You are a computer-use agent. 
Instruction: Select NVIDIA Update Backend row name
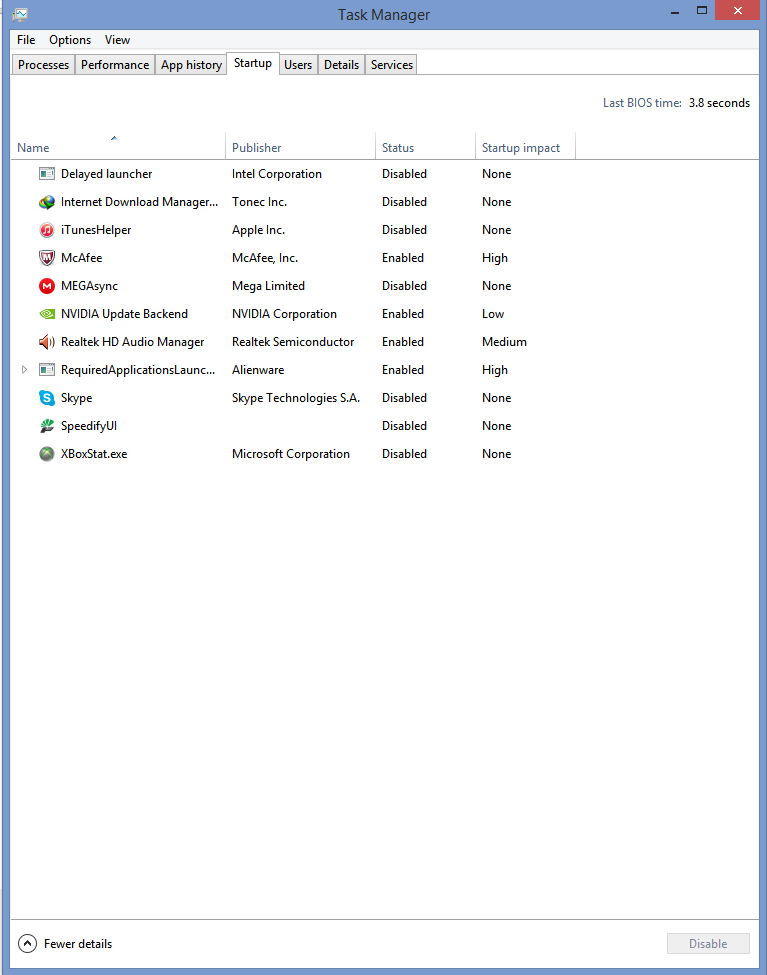pyautogui.click(x=124, y=314)
